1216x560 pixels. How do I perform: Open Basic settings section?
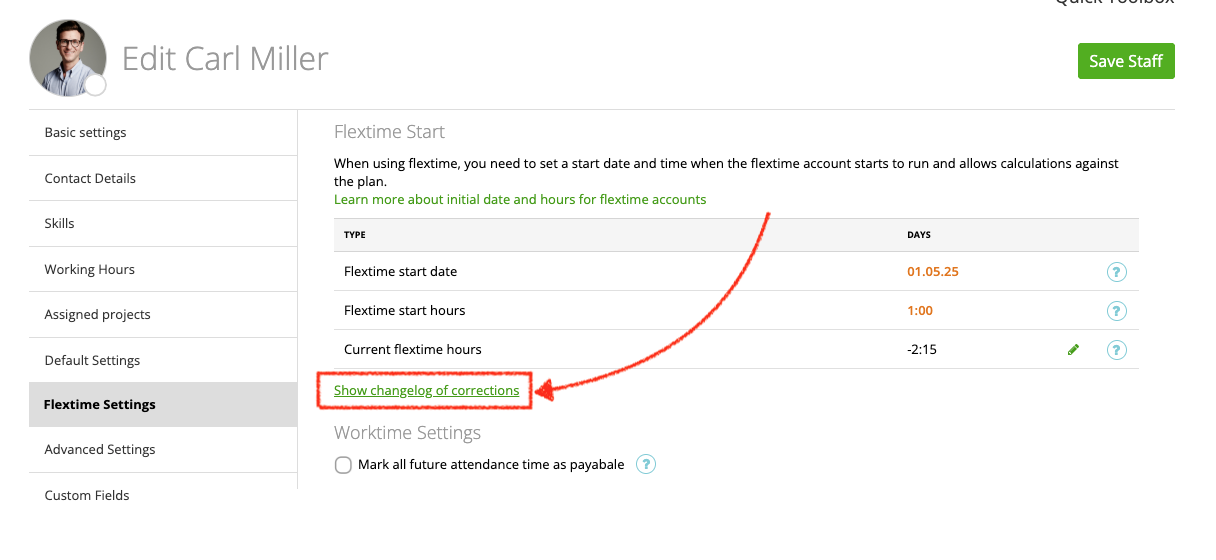pyautogui.click(x=85, y=133)
